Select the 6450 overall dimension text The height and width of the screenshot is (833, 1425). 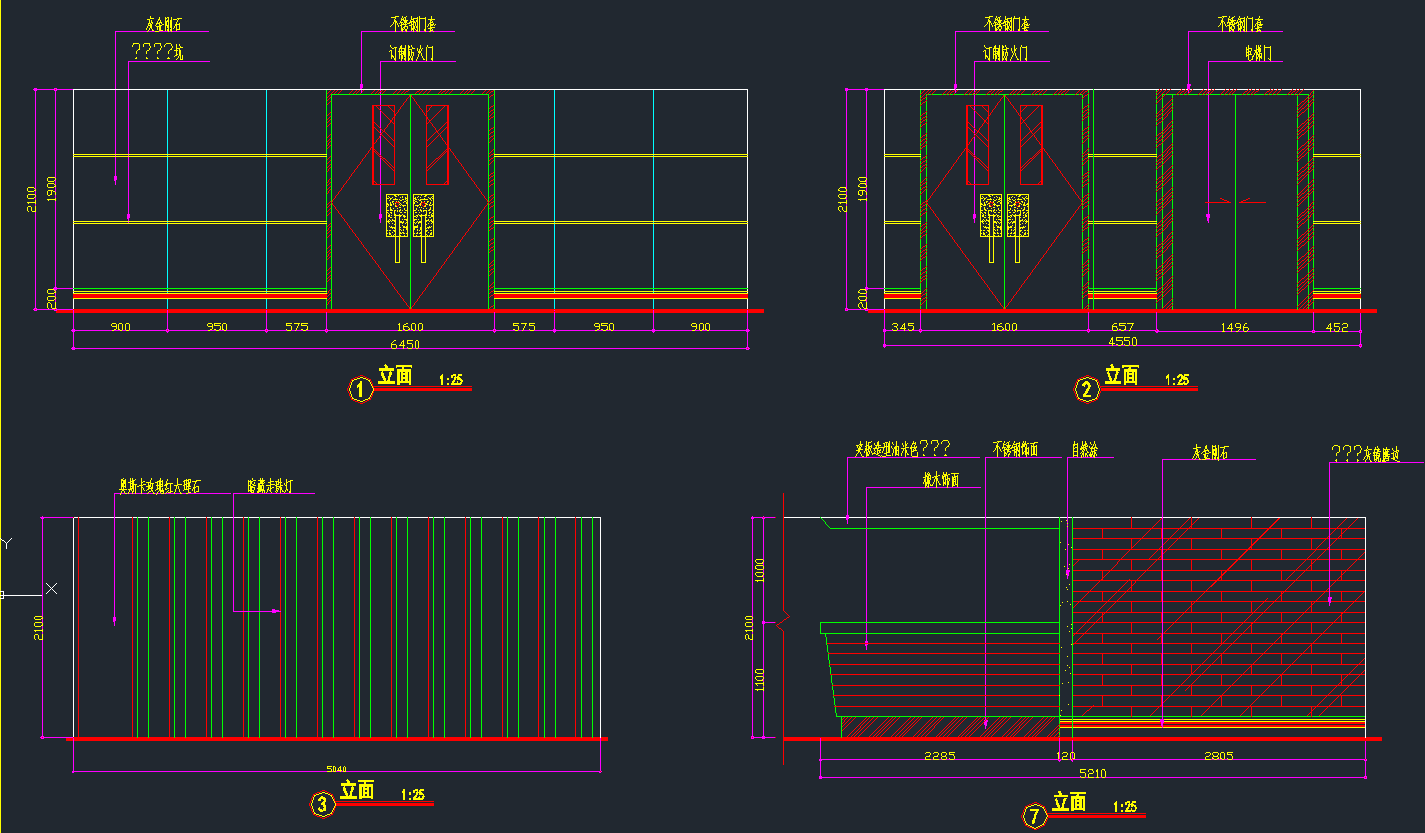click(404, 344)
